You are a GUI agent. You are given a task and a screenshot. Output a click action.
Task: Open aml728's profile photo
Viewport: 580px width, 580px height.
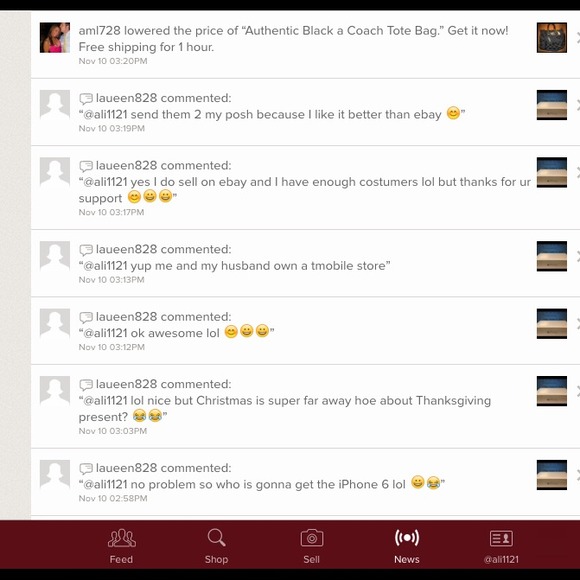(x=55, y=37)
